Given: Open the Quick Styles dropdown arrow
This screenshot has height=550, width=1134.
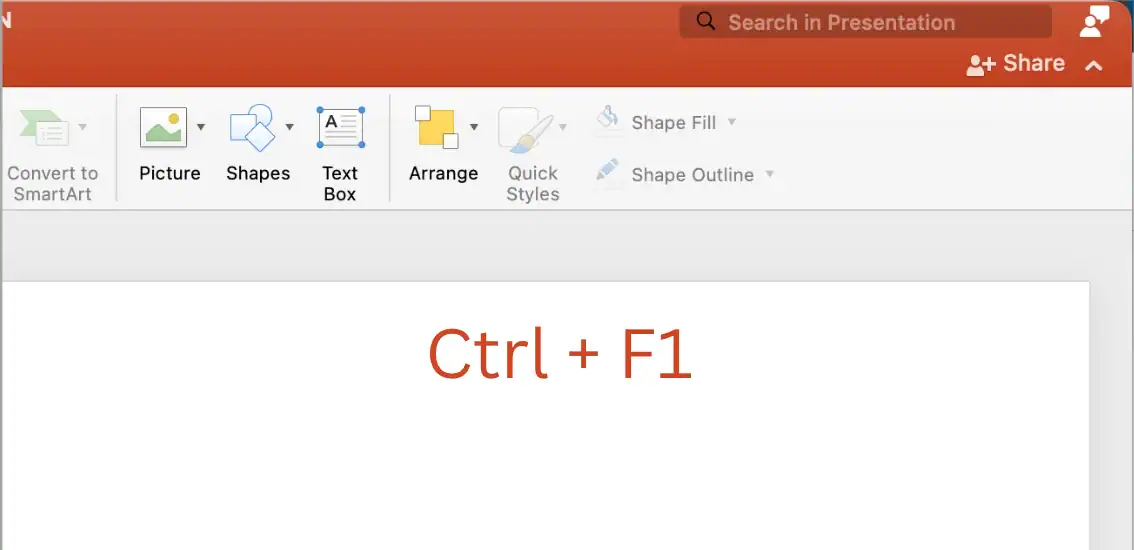Looking at the screenshot, I should (x=563, y=127).
